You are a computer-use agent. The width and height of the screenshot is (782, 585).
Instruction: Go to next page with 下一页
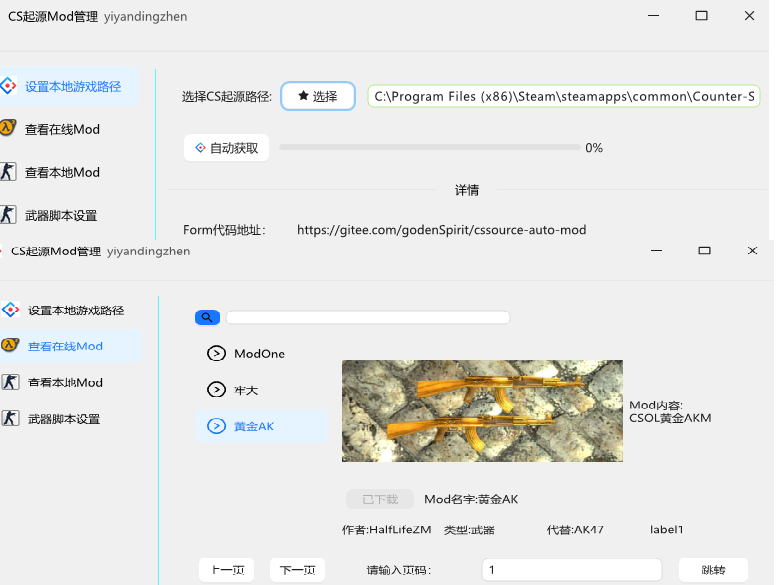(x=297, y=570)
